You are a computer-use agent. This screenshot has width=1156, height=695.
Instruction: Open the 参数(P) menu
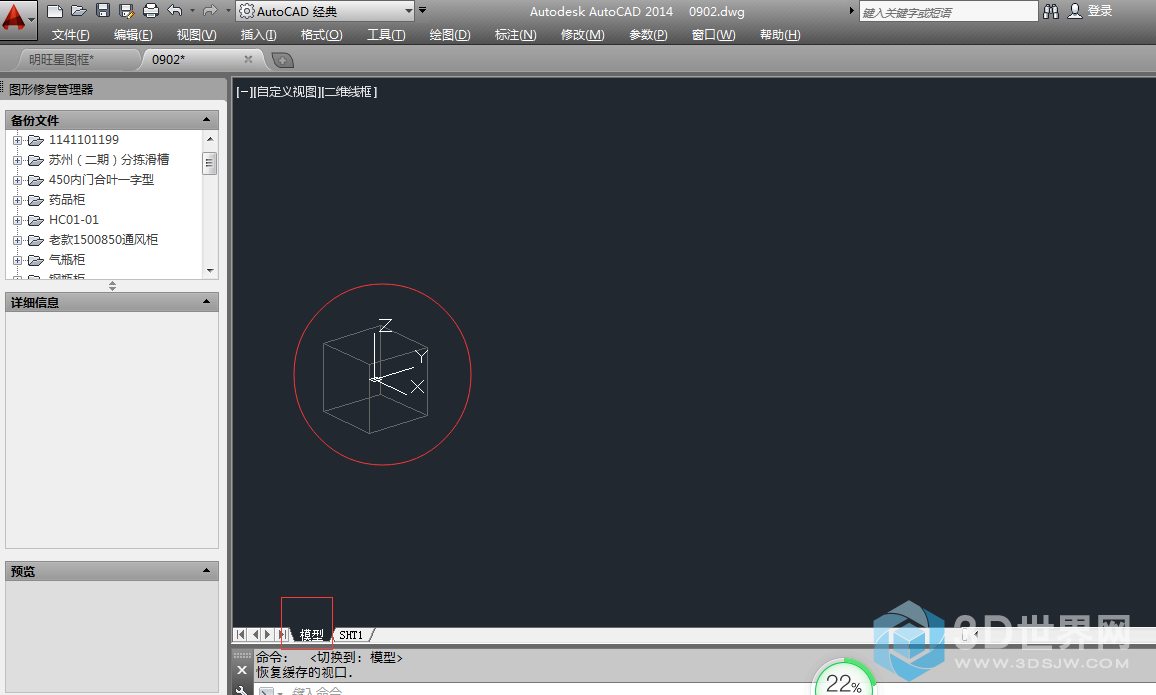pos(648,35)
